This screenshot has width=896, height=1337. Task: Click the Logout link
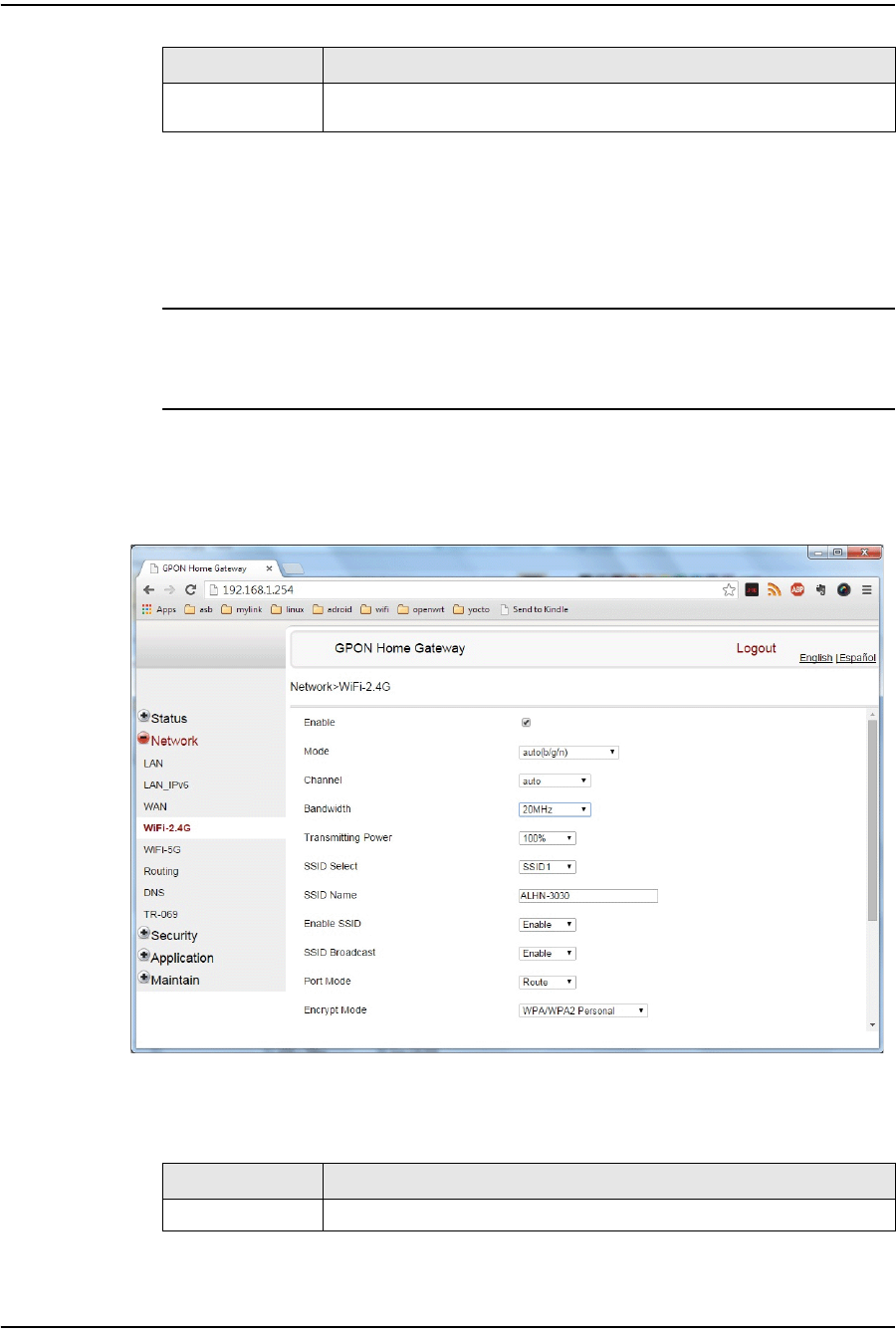click(x=756, y=648)
